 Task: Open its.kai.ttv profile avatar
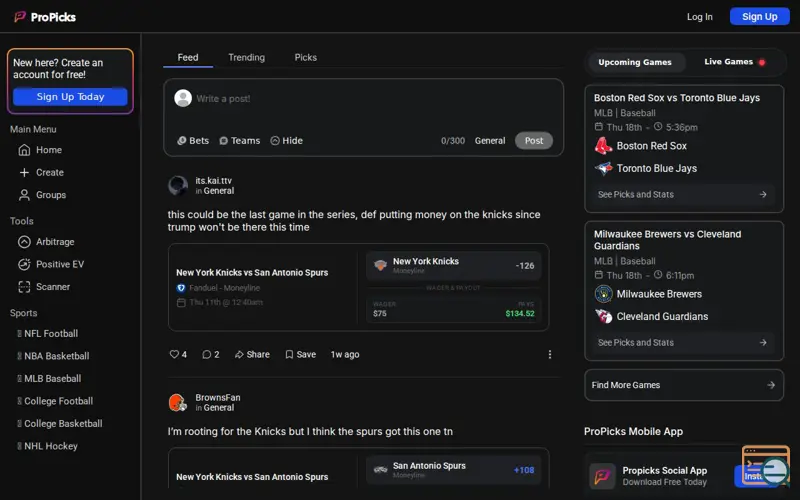click(178, 186)
